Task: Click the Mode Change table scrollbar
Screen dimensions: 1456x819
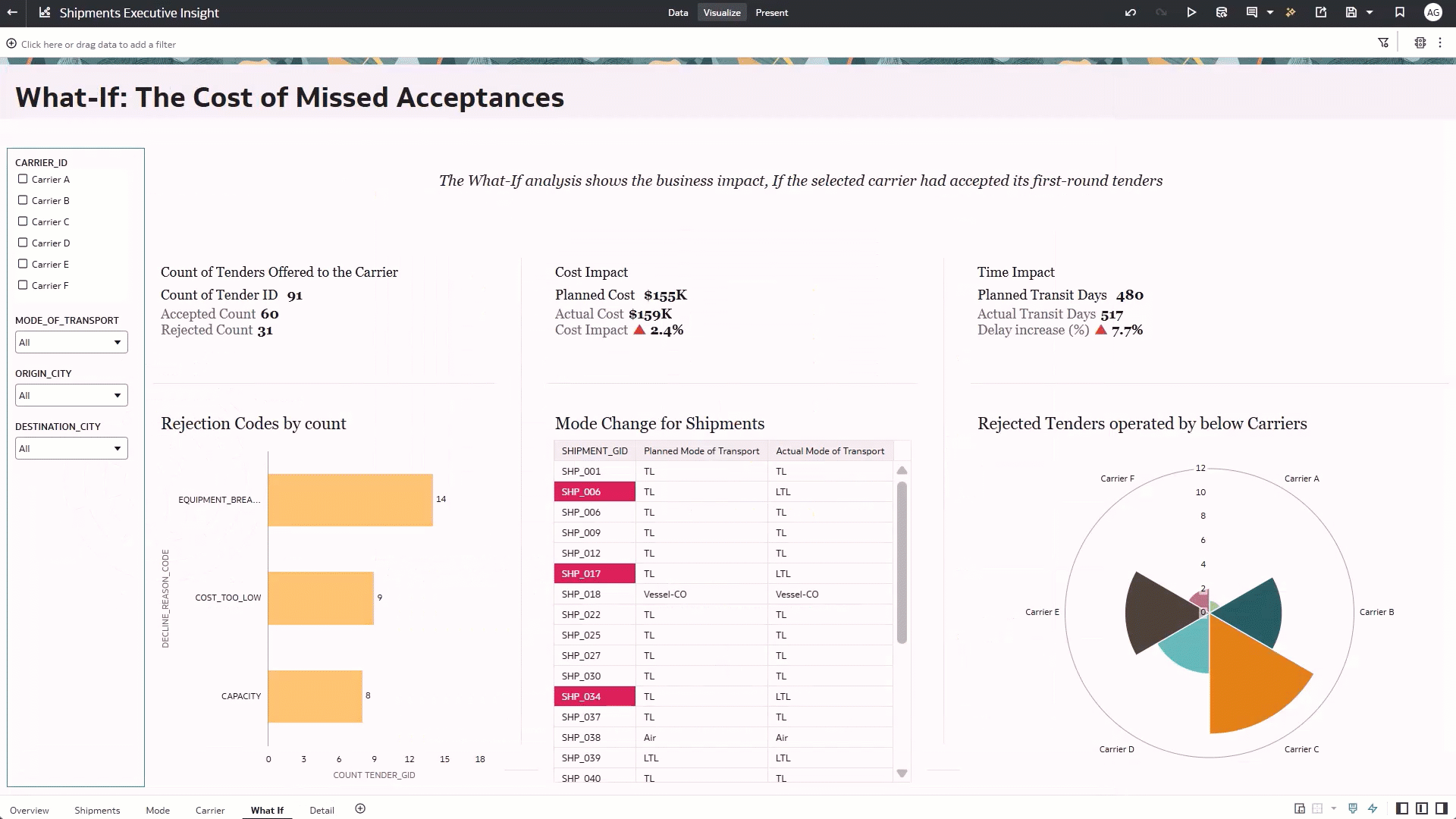Action: (x=902, y=561)
